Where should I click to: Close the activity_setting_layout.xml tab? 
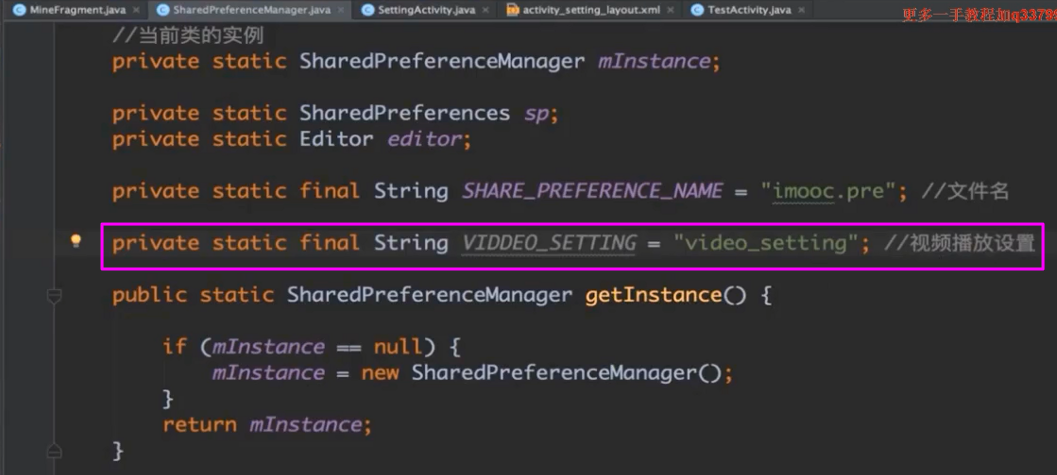pos(671,11)
